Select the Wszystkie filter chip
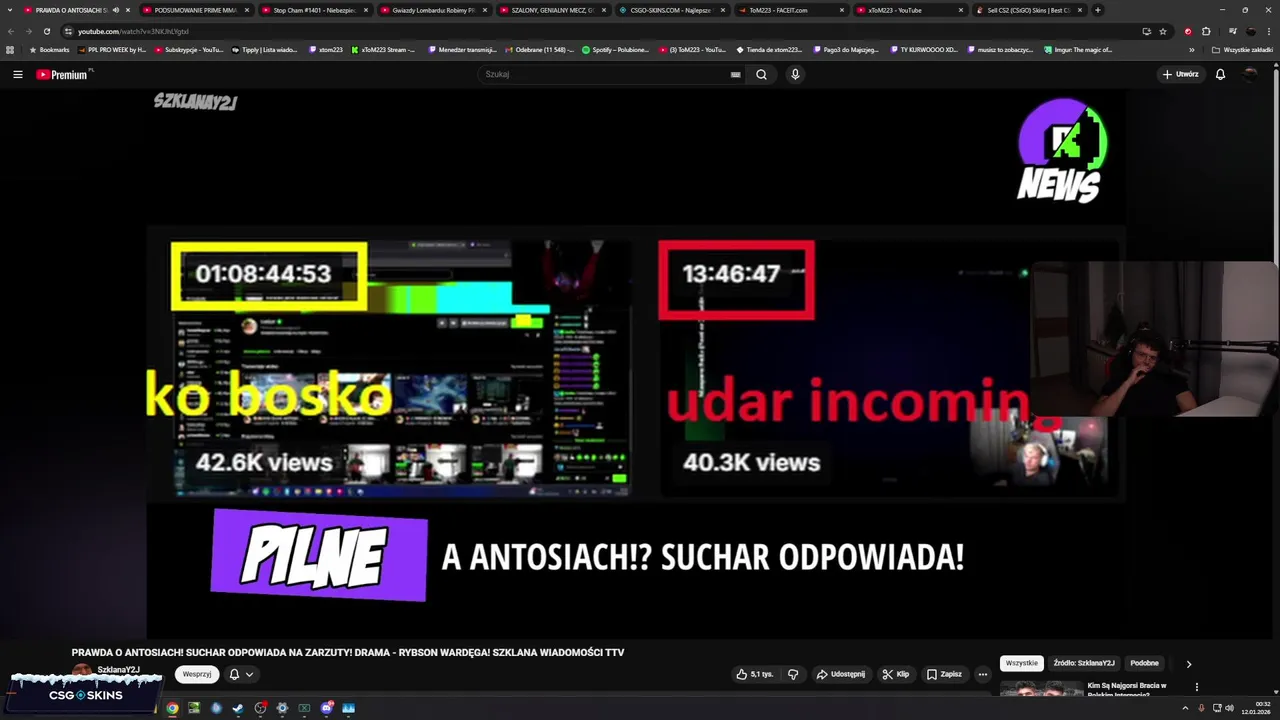Screen dimensions: 1280x720 1022,663
